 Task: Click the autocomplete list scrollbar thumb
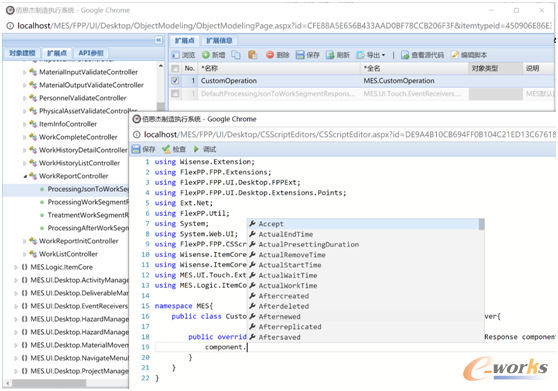coord(481,224)
